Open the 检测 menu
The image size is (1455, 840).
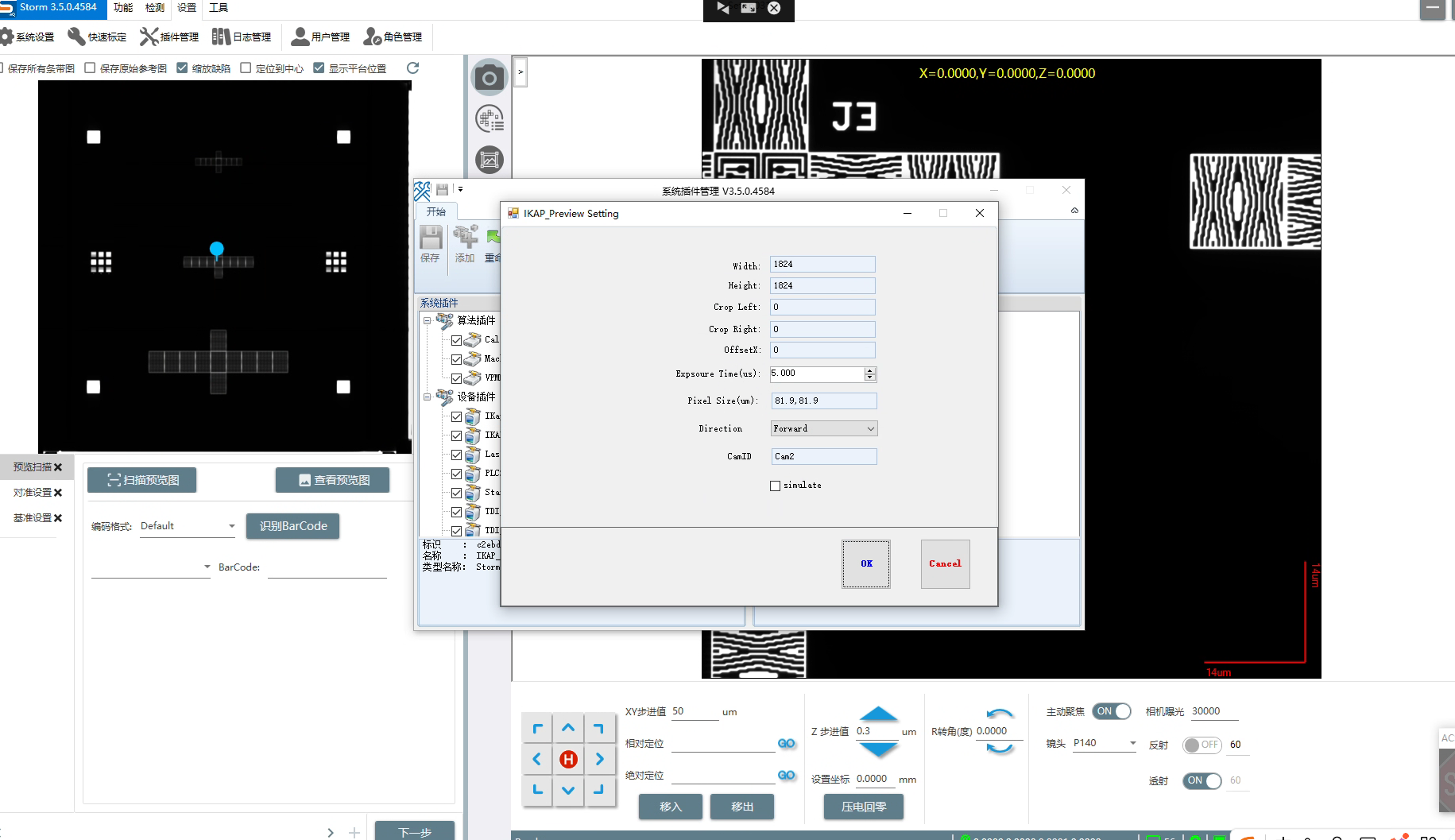[x=155, y=8]
